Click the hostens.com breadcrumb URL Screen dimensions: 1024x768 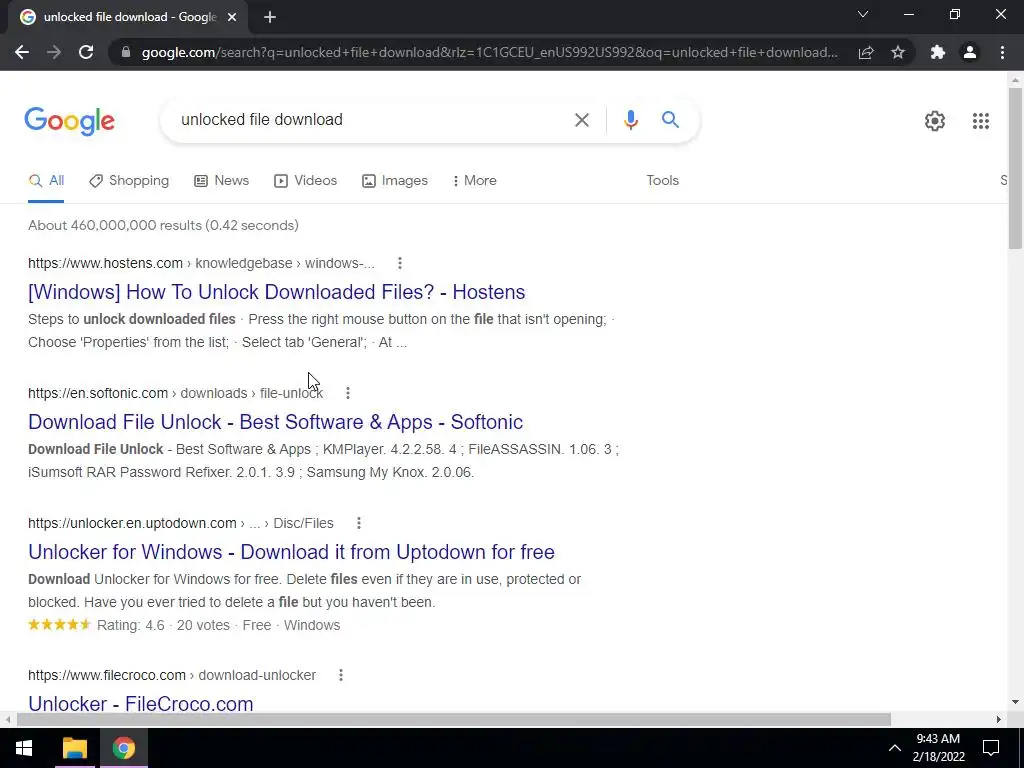click(201, 263)
